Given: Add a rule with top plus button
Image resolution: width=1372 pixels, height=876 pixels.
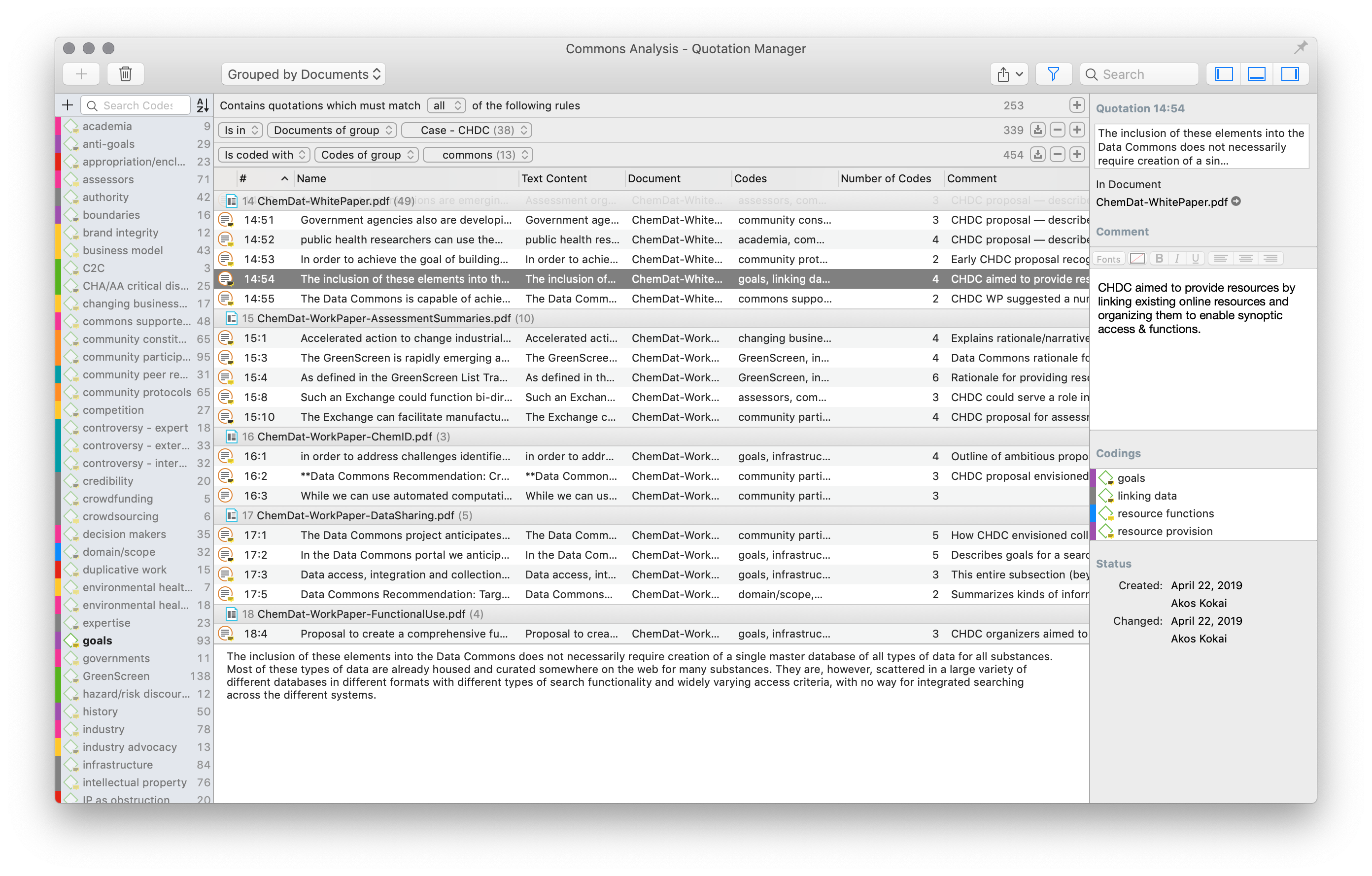Looking at the screenshot, I should tap(1077, 105).
